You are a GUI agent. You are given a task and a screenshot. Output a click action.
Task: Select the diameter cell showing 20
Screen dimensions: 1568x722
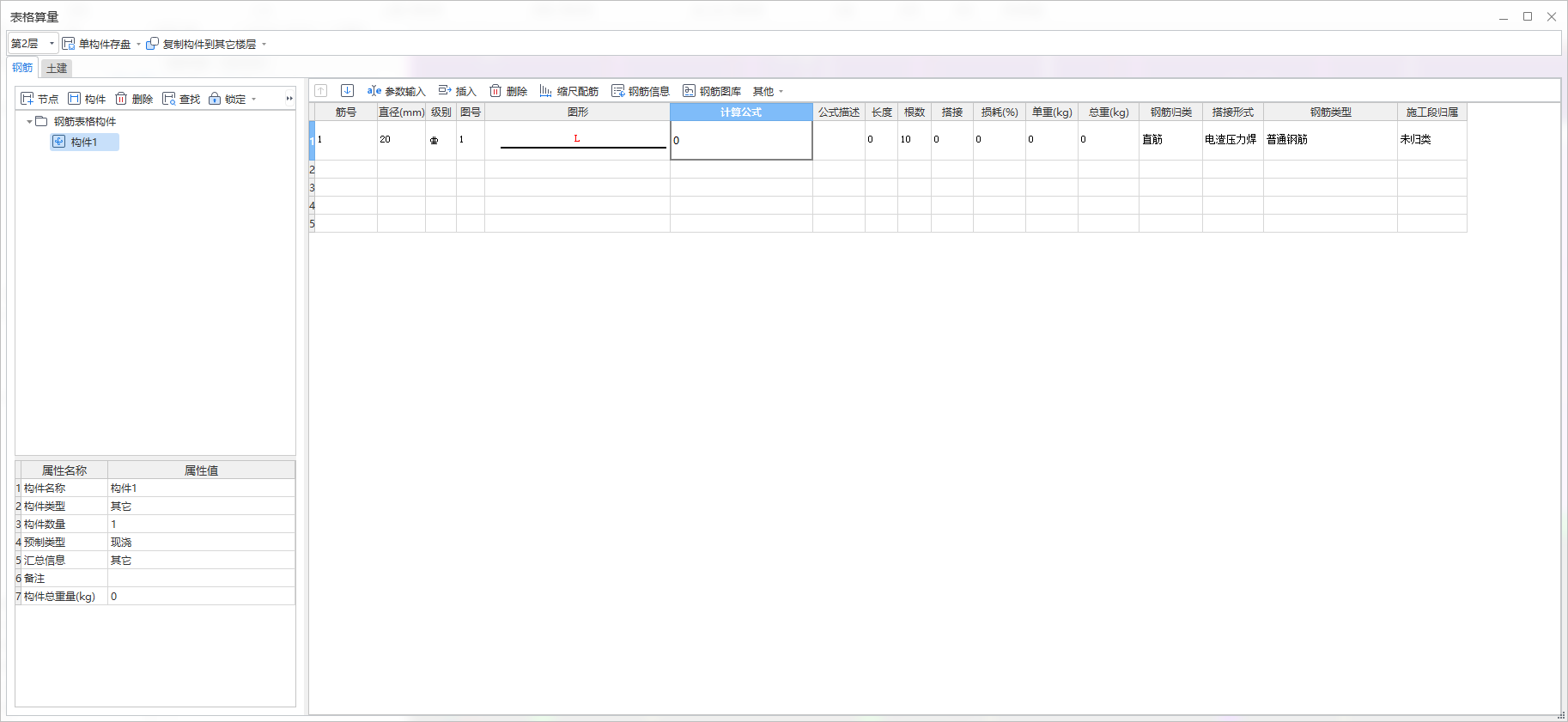click(x=401, y=140)
